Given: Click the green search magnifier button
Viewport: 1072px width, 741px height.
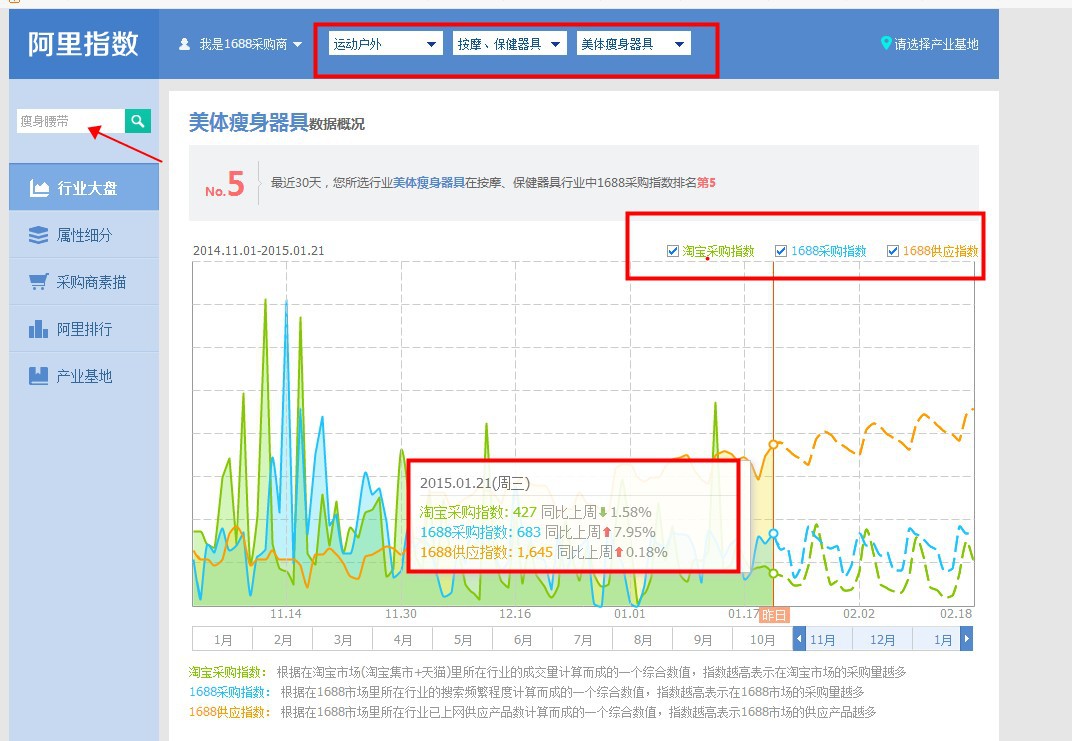Looking at the screenshot, I should [x=137, y=121].
